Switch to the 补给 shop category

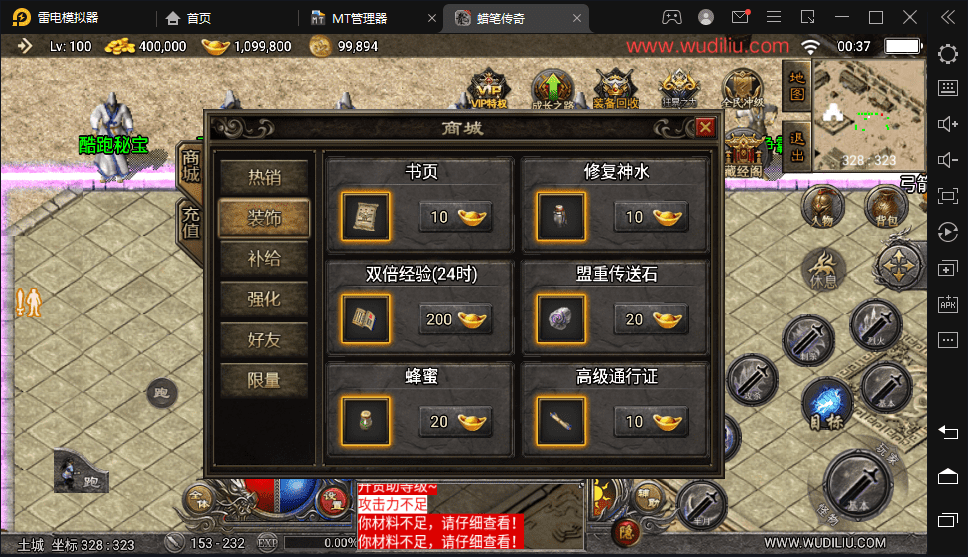264,259
